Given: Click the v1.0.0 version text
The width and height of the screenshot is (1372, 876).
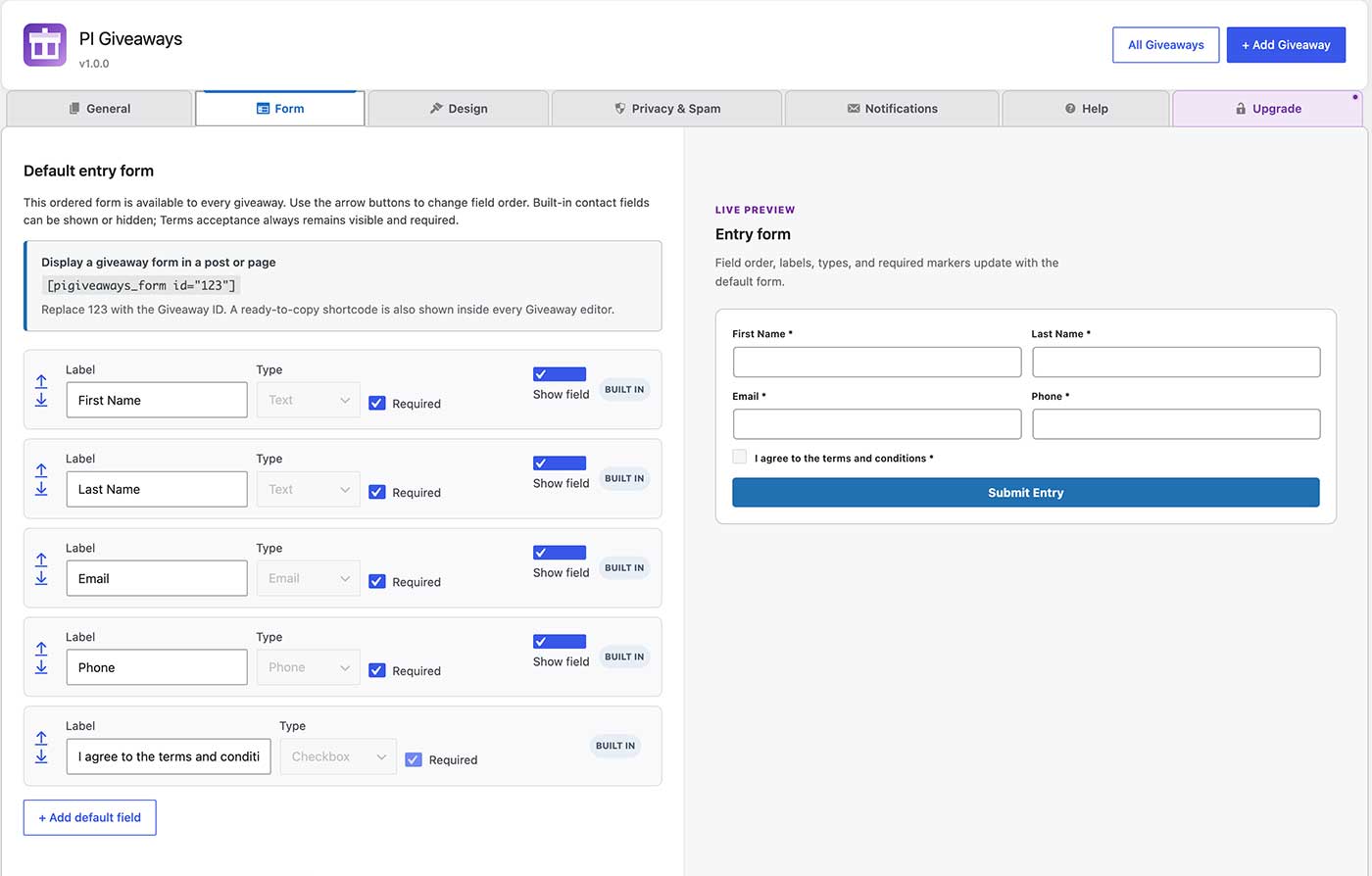Looking at the screenshot, I should click(x=94, y=64).
